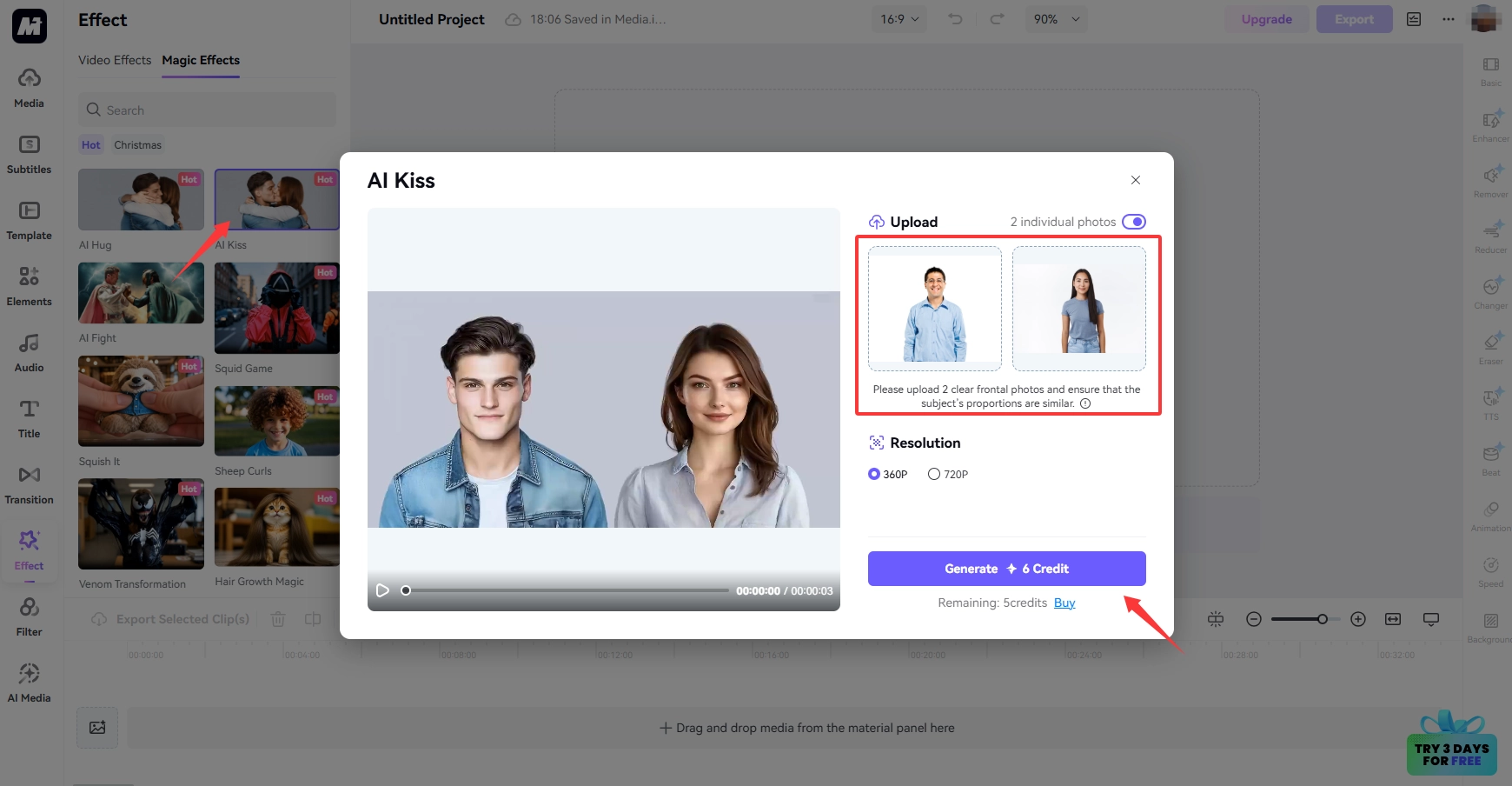Screen dimensions: 1512x786
Task: Open the Transition panel icon
Action: [29, 475]
